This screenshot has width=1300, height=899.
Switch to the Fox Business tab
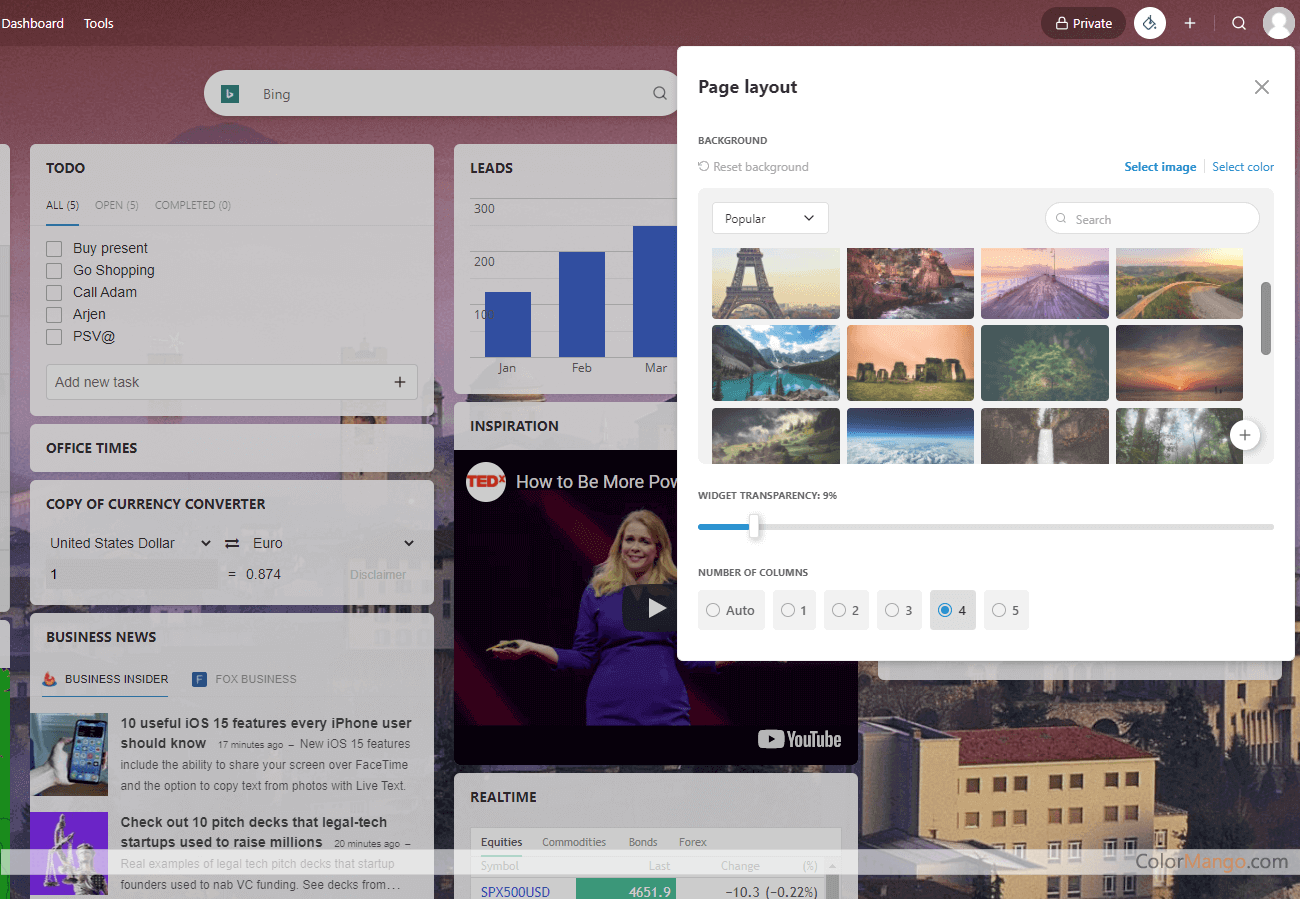click(245, 679)
